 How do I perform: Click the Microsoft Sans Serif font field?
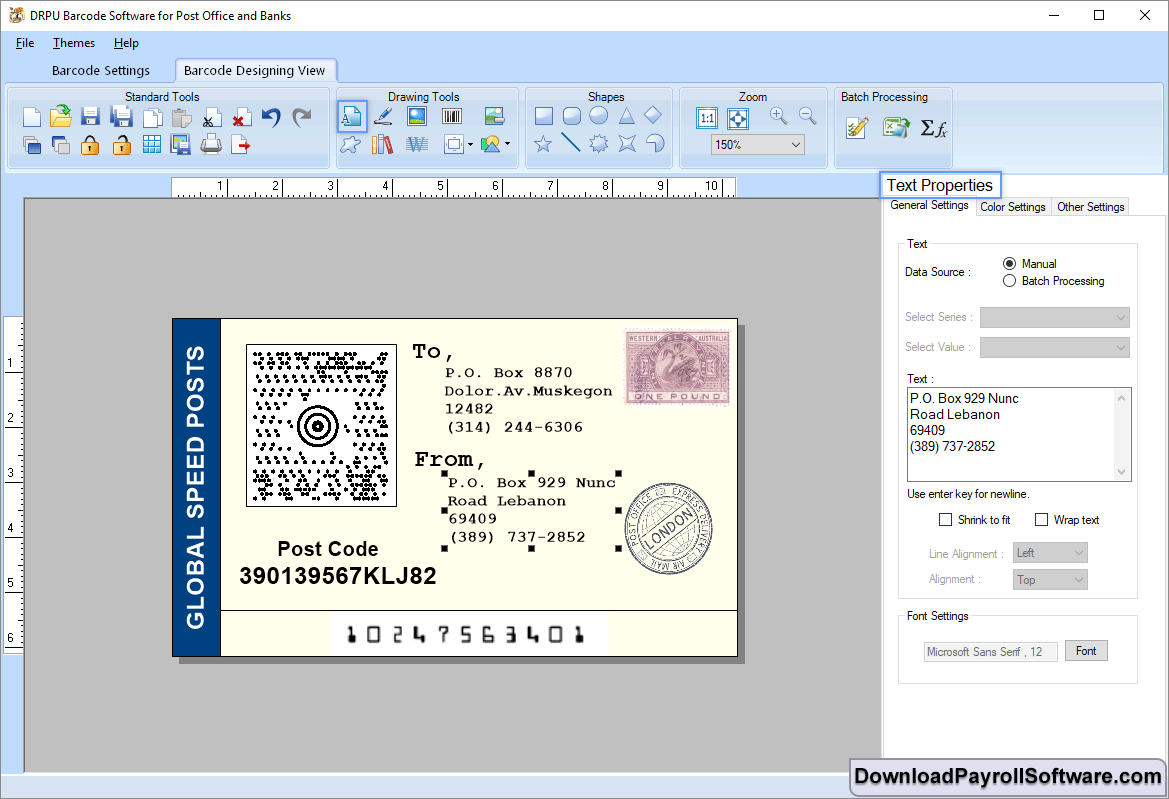[991, 651]
